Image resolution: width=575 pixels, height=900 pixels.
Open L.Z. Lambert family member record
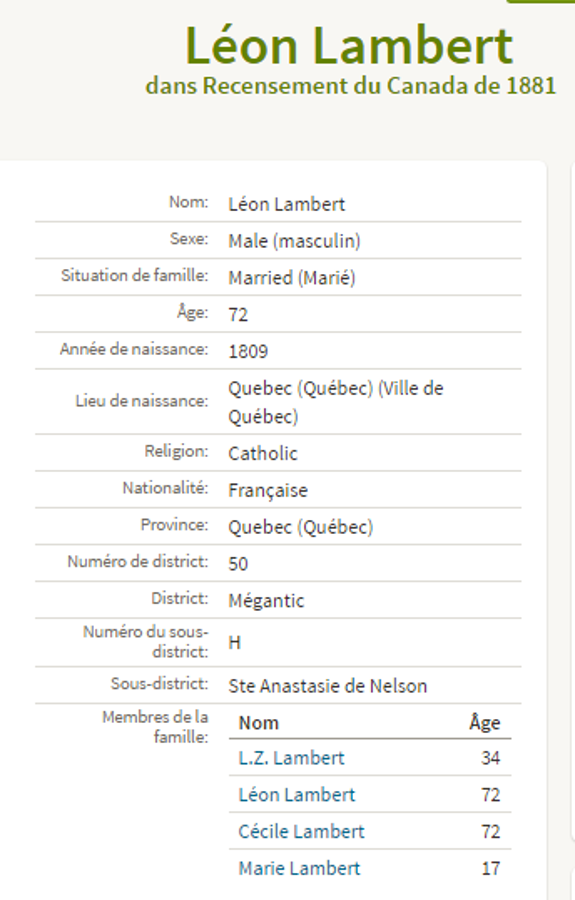click(291, 758)
